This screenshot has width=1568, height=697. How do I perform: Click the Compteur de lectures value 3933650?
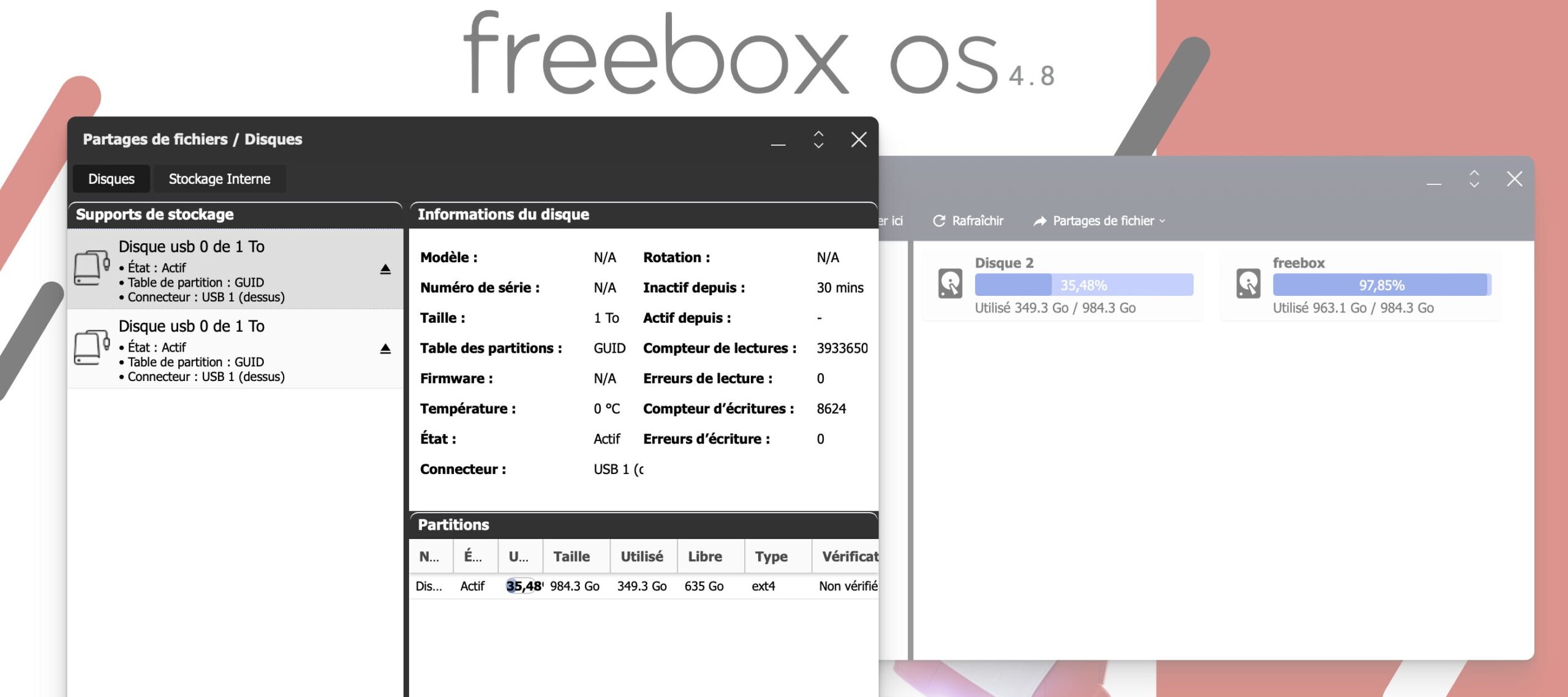842,348
